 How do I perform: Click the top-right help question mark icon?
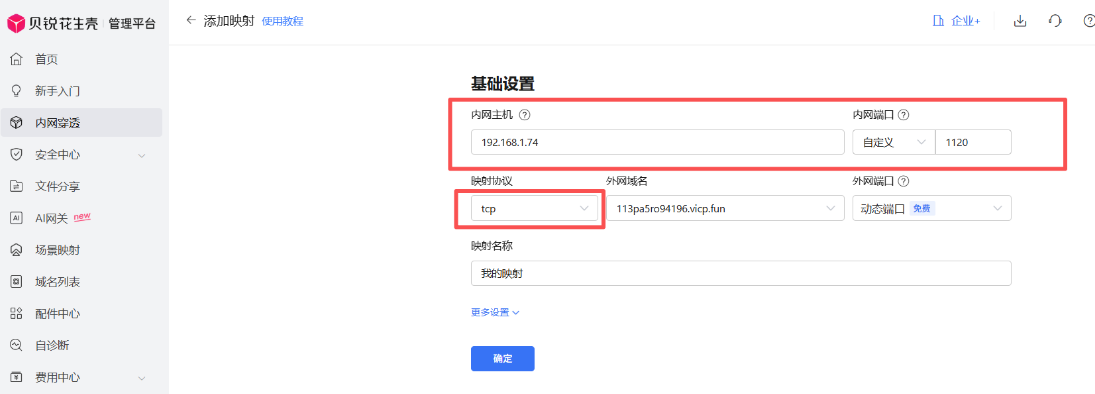(1089, 21)
